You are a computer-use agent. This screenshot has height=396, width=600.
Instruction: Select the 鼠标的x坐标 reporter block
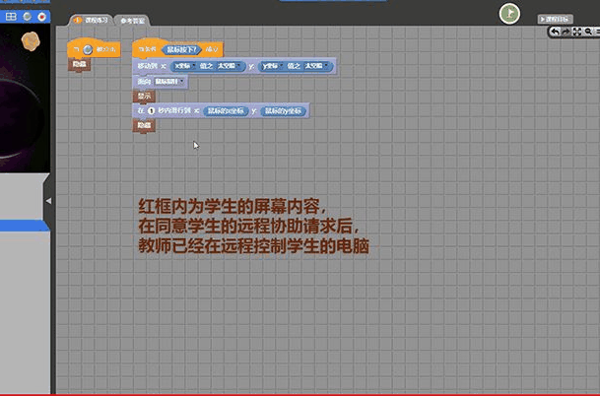coord(225,111)
